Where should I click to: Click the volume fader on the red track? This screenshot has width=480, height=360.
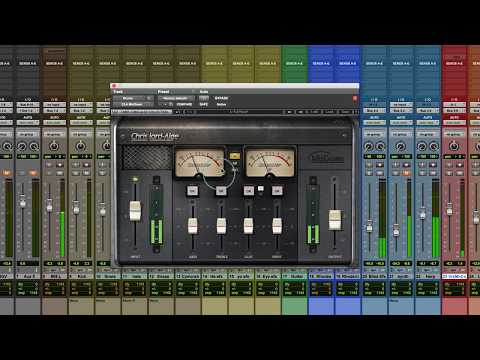coord(449,209)
